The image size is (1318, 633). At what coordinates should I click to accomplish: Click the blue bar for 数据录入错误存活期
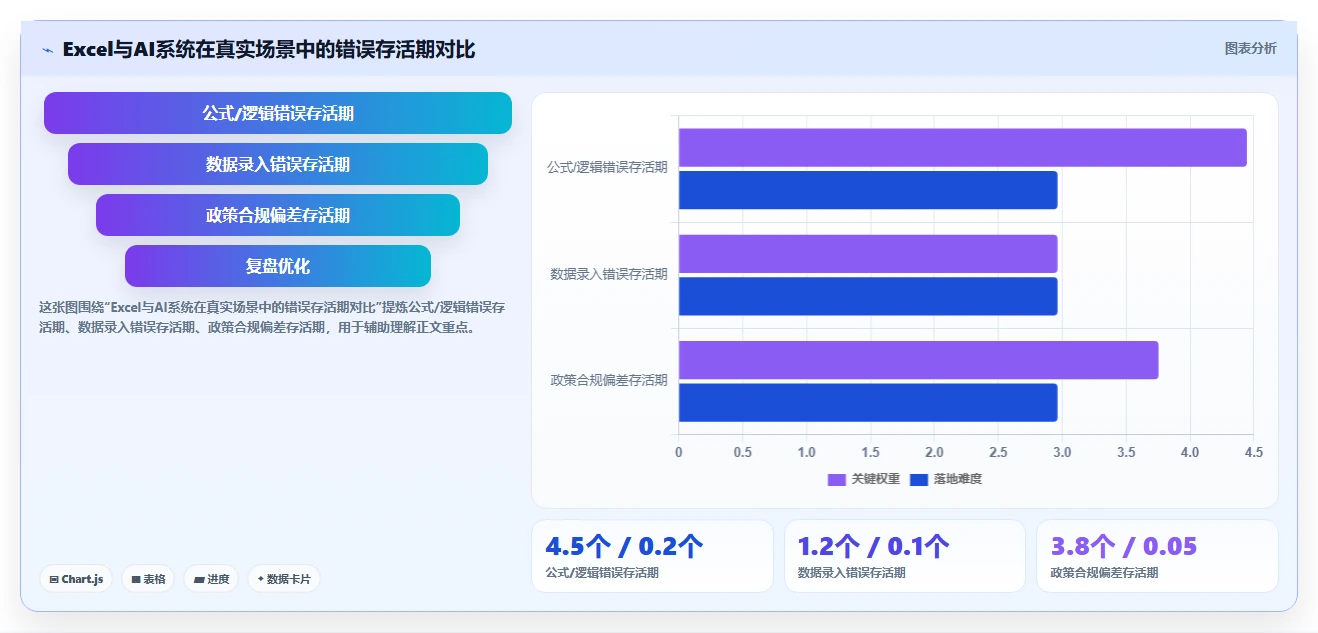868,296
